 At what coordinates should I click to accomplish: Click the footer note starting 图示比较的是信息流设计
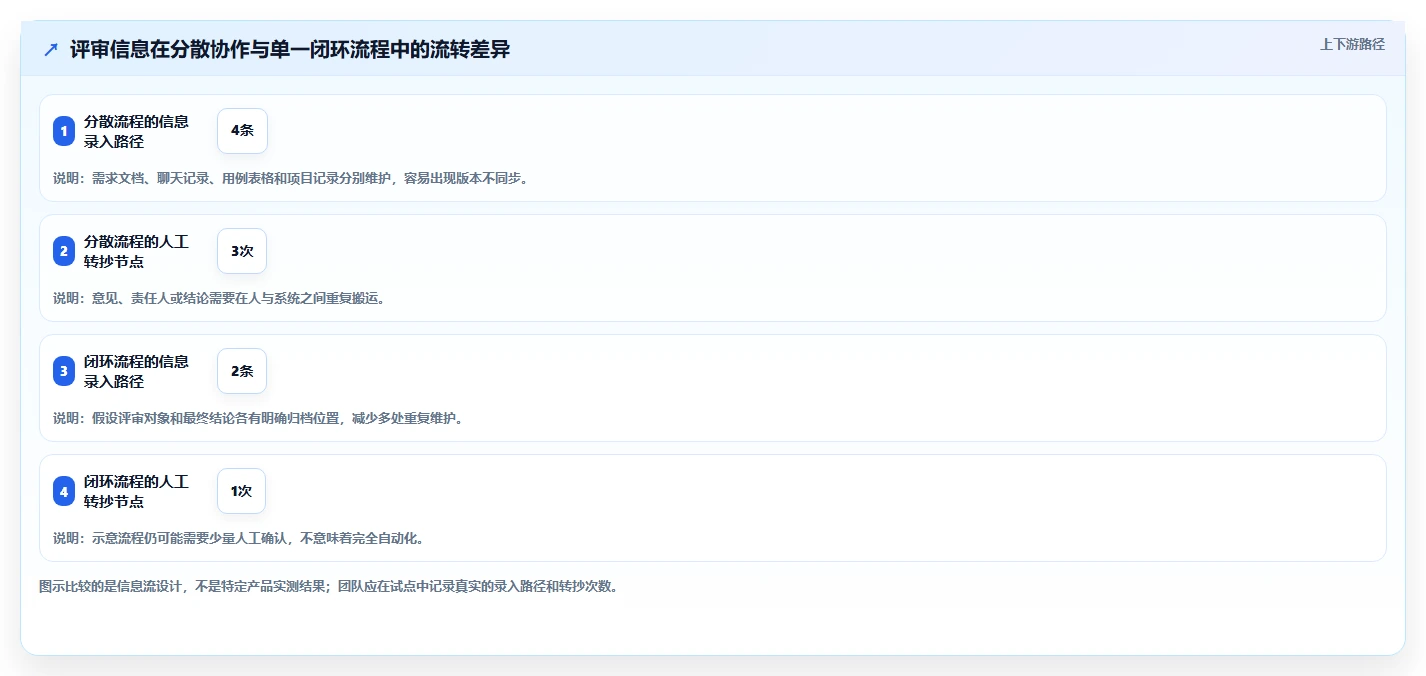329,586
